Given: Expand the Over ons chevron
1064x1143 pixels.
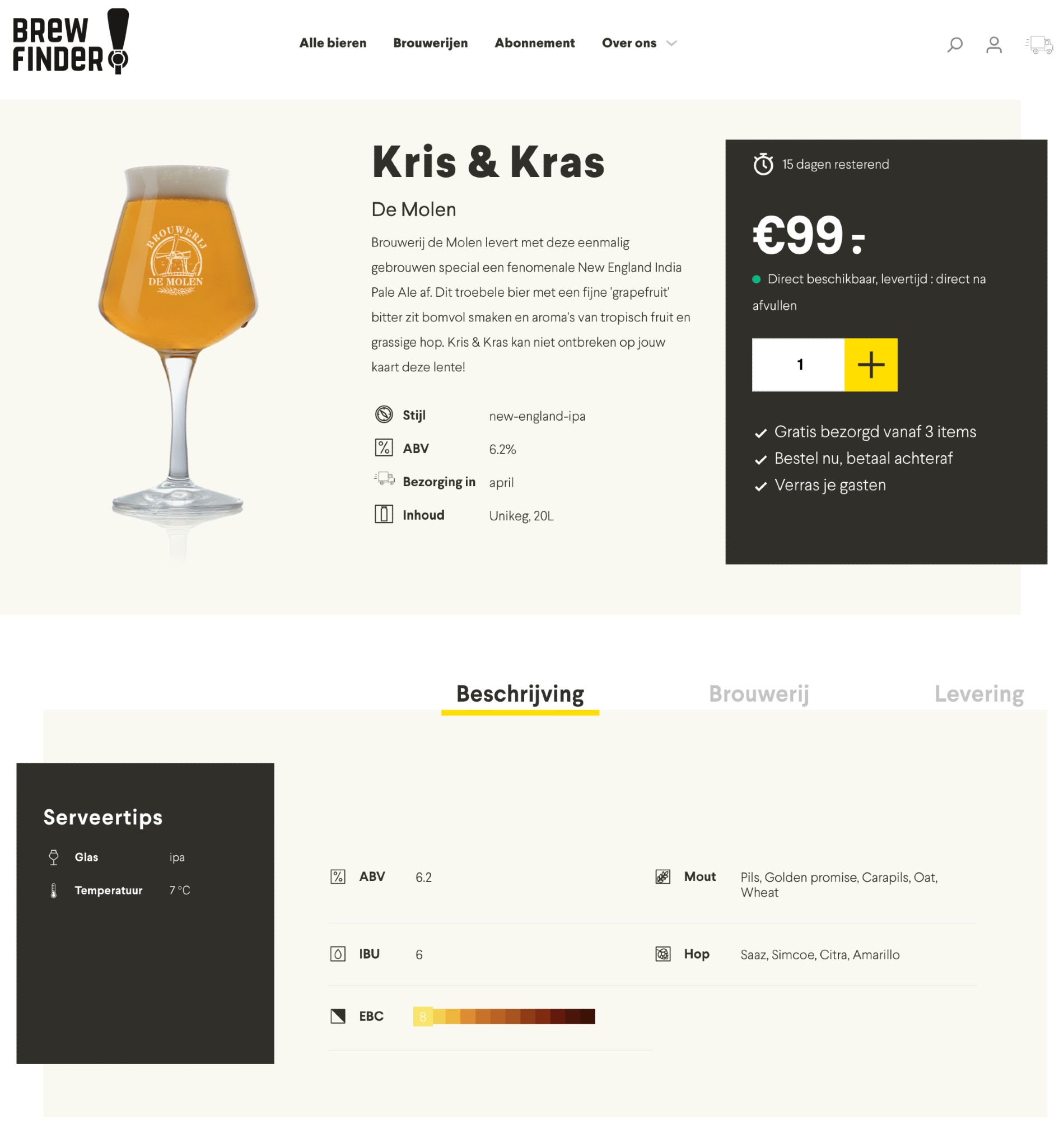Looking at the screenshot, I should pyautogui.click(x=671, y=43).
